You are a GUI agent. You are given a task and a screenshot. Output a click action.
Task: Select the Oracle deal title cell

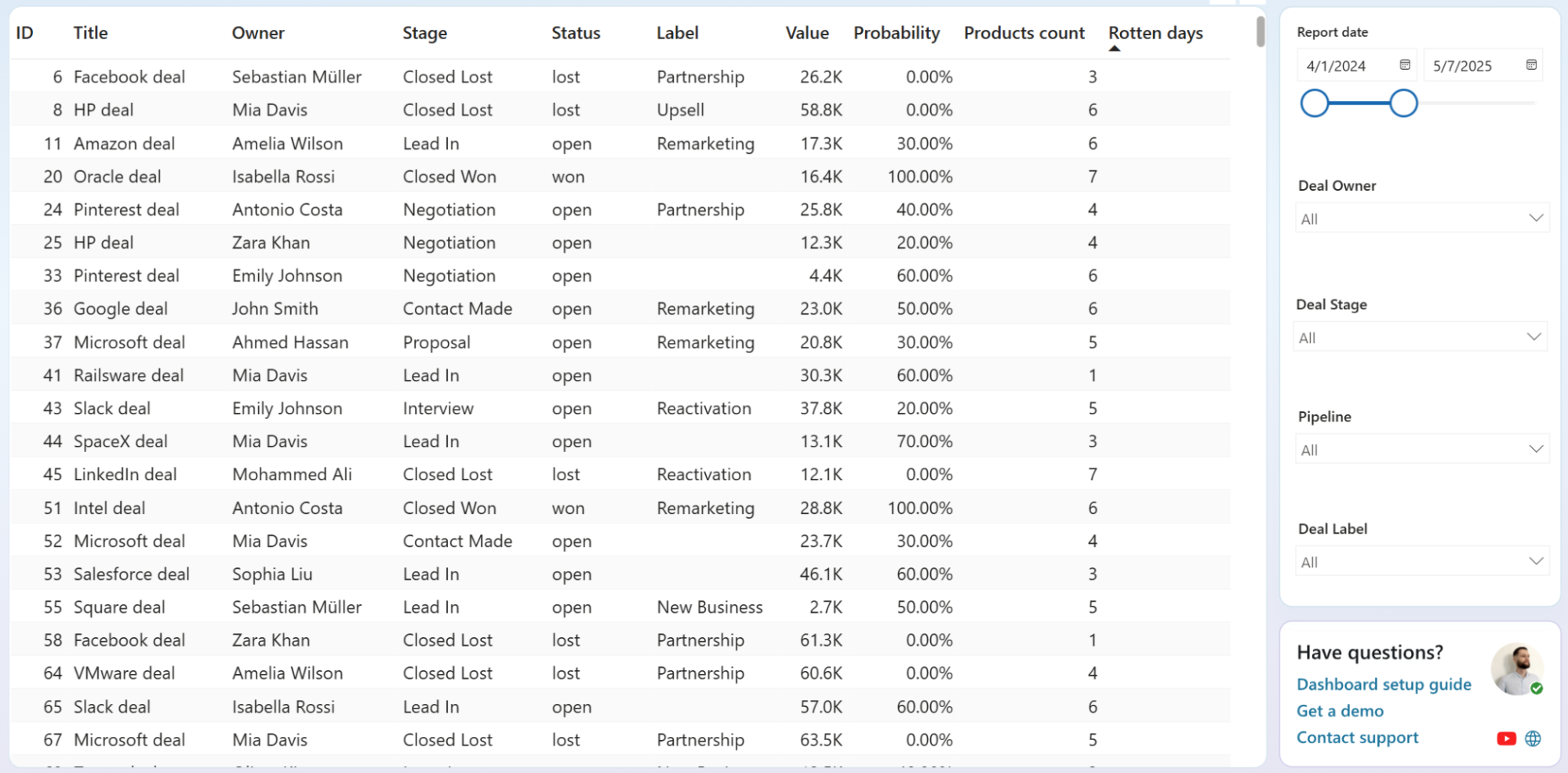(x=117, y=177)
